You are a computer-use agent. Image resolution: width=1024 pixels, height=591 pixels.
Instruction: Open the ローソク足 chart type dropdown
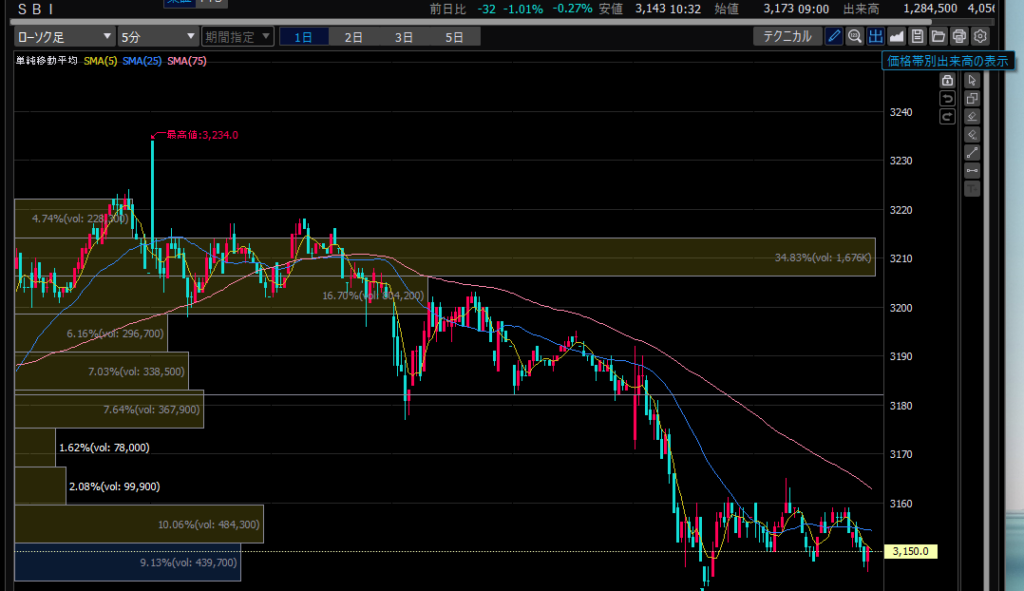(x=64, y=37)
